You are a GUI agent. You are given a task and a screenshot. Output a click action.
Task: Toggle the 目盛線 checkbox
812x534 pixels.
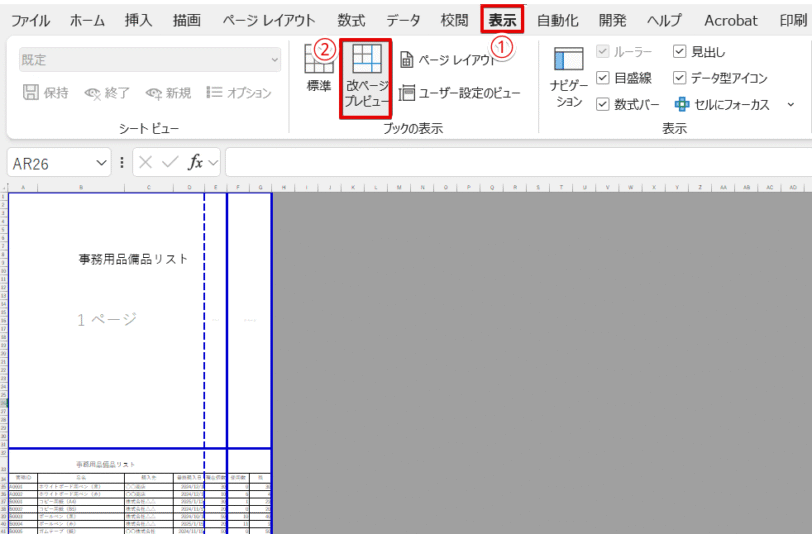[x=603, y=78]
